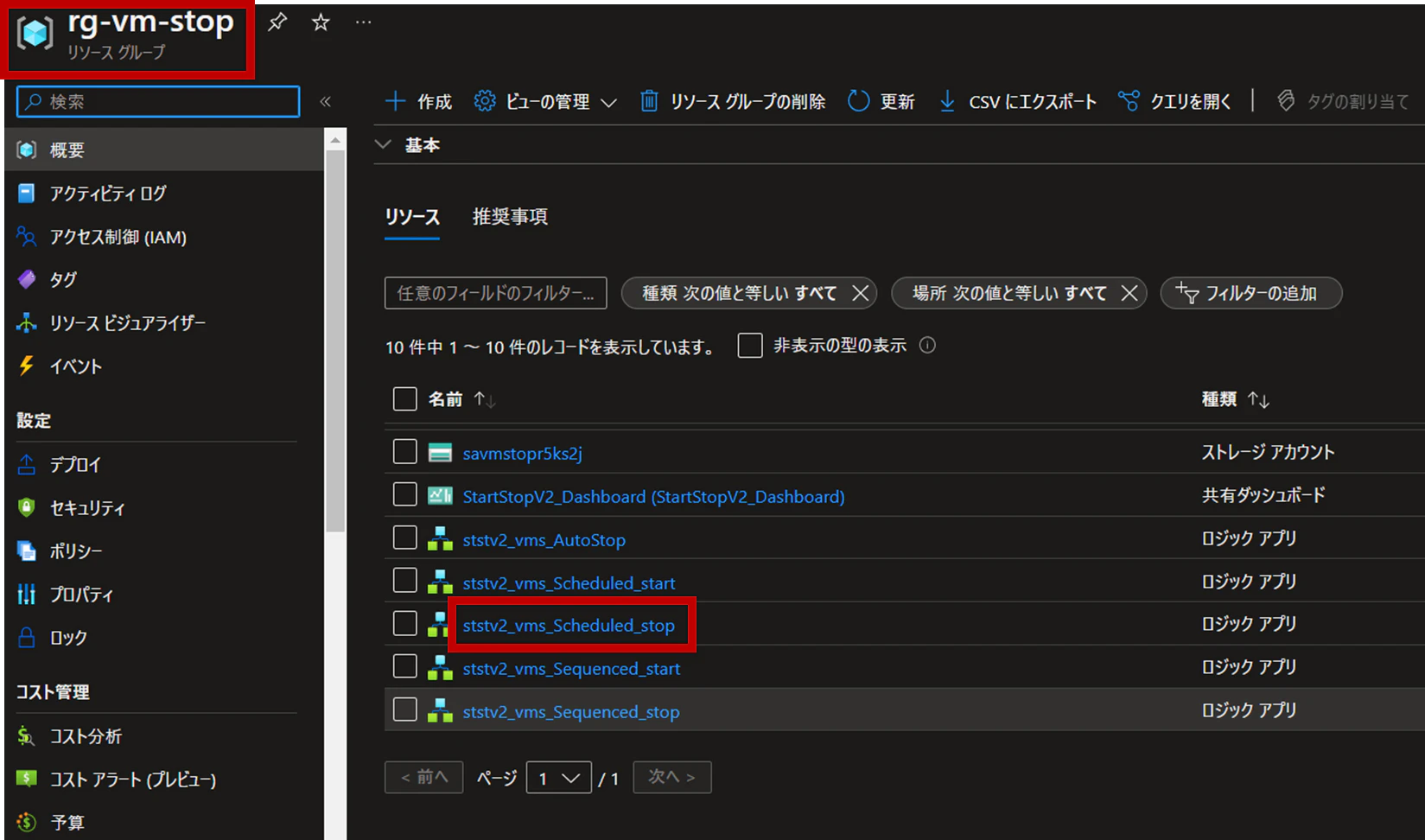Pin the rg-vm-stop resource group
Image resolution: width=1425 pixels, height=840 pixels.
277,22
